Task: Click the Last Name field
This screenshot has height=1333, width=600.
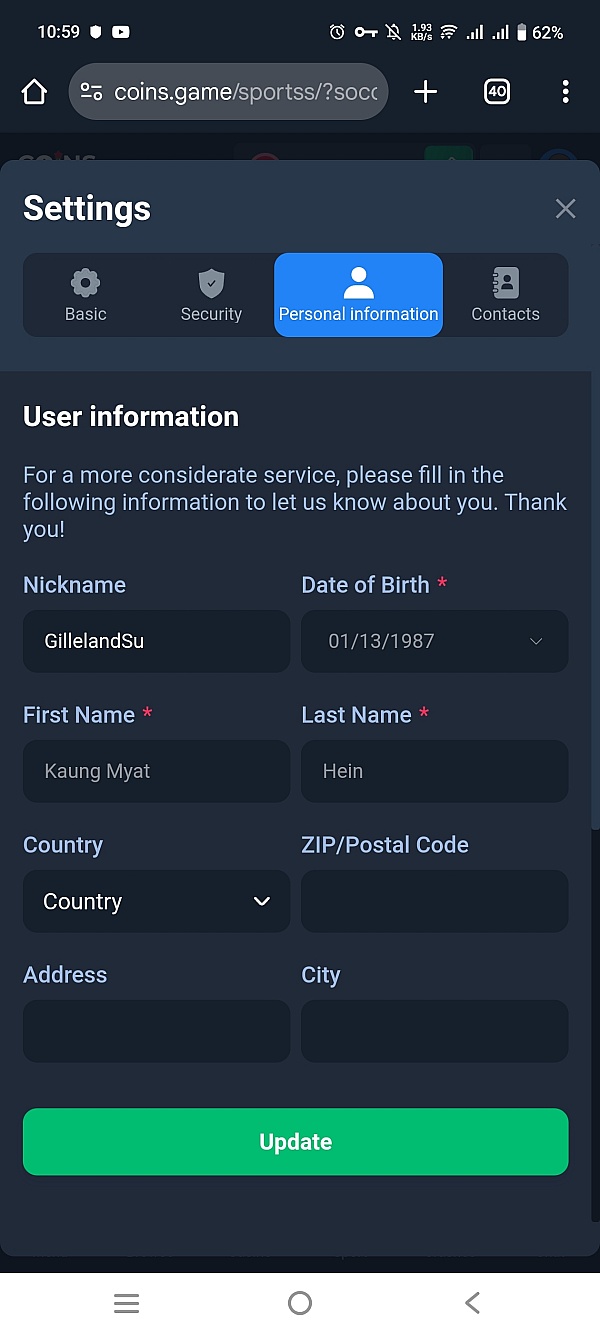Action: 435,771
